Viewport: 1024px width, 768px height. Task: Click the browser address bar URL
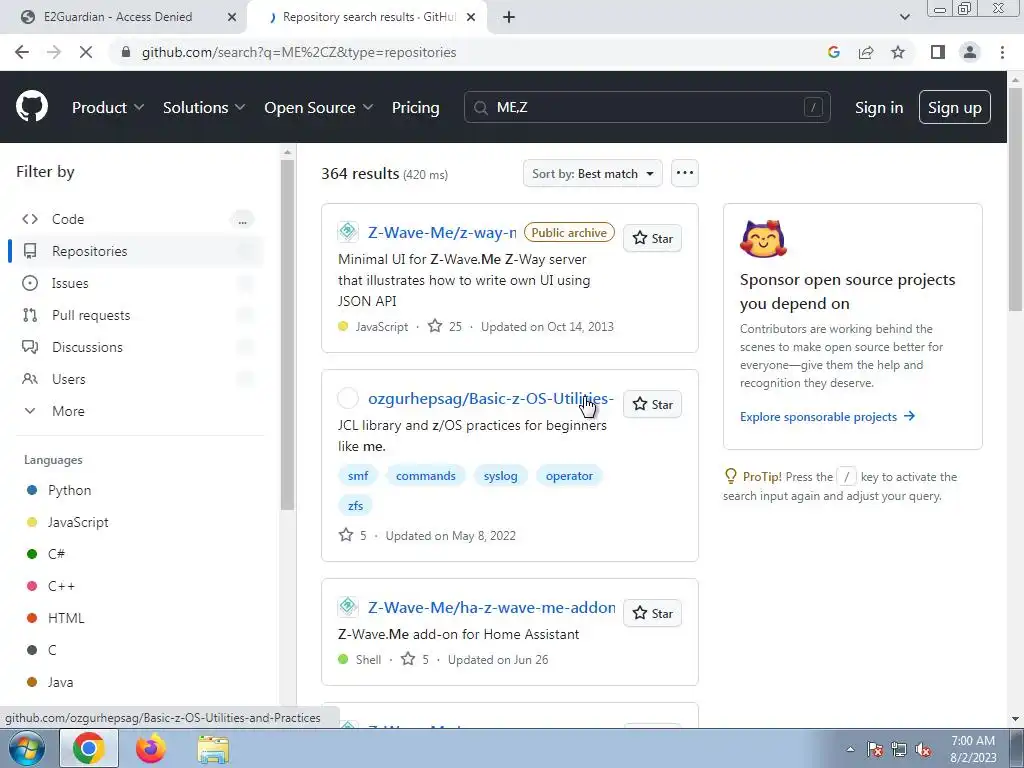299,52
